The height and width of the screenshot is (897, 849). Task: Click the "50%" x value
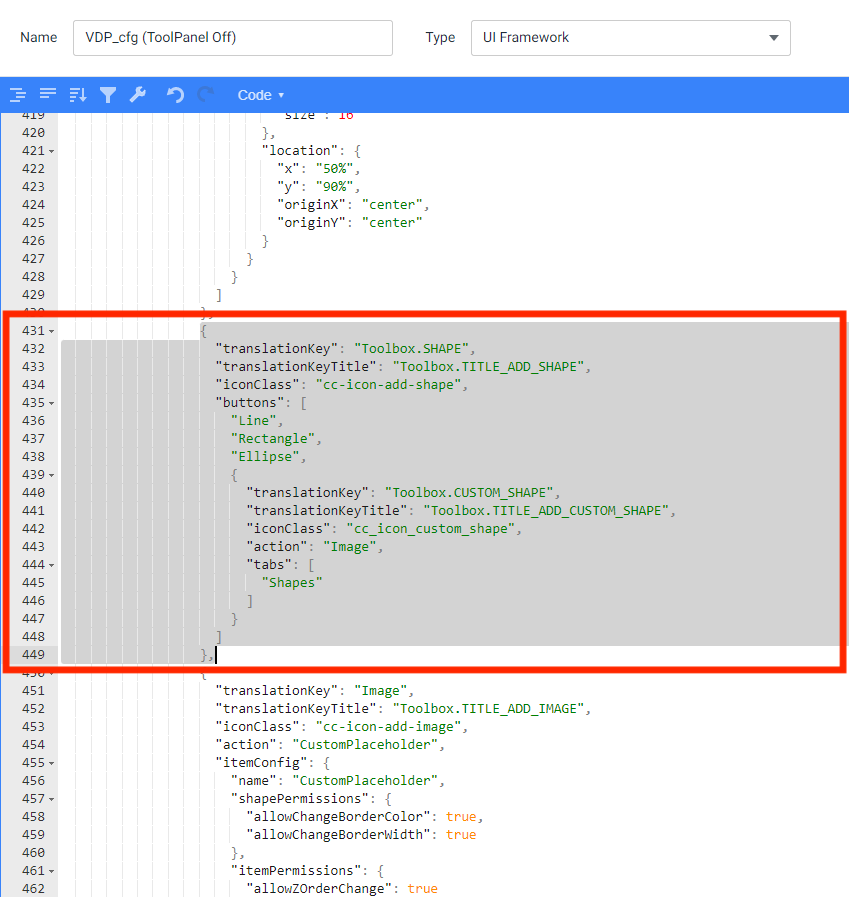[335, 169]
